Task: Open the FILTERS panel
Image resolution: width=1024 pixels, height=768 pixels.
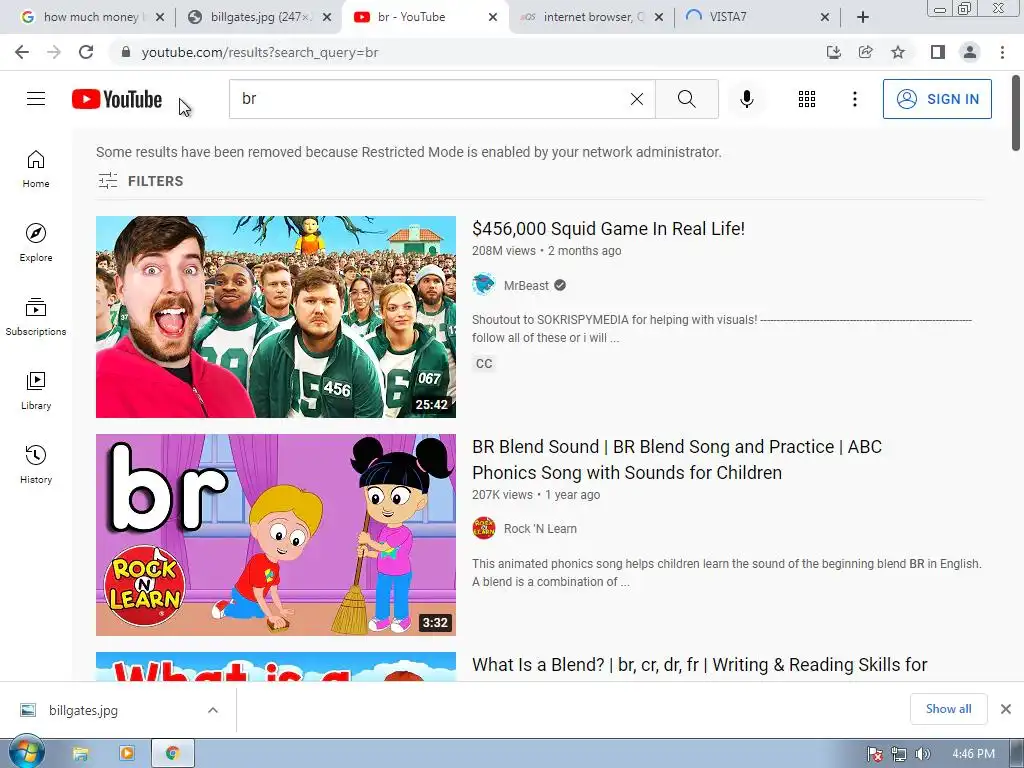Action: click(140, 181)
